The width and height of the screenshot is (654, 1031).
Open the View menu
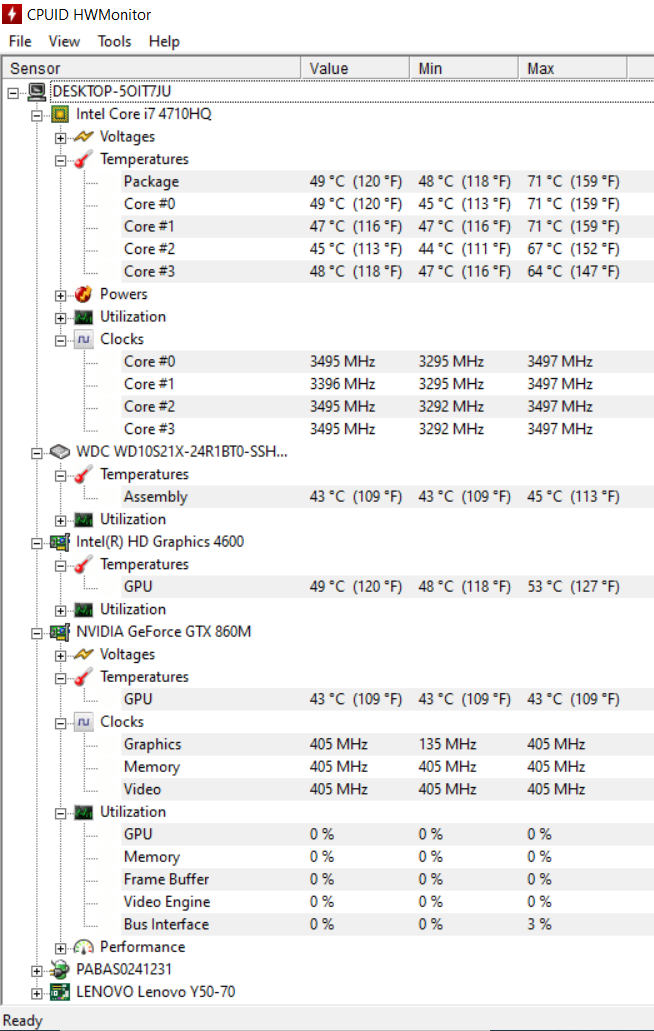pyautogui.click(x=64, y=41)
